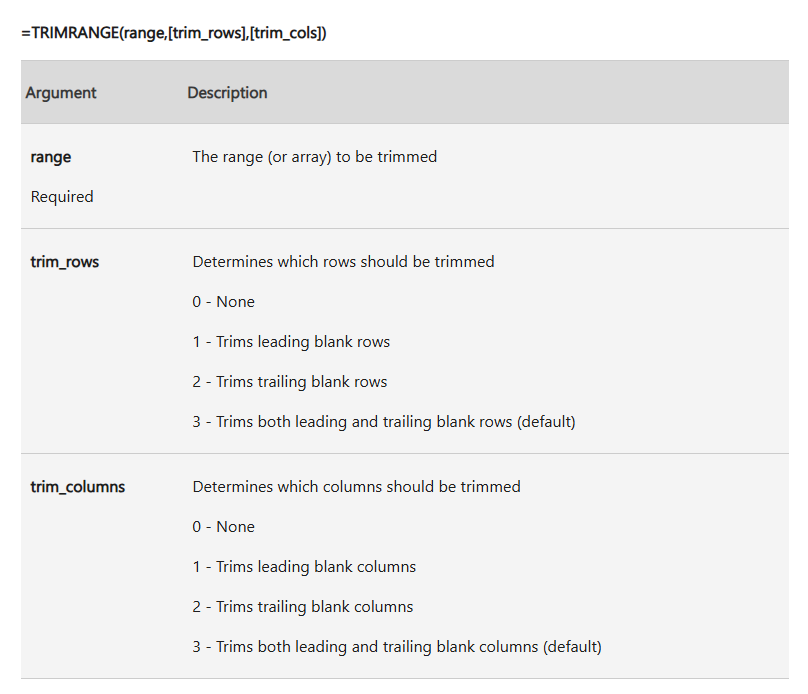Click the default option for trimming columns
The width and height of the screenshot is (808, 694).
396,647
